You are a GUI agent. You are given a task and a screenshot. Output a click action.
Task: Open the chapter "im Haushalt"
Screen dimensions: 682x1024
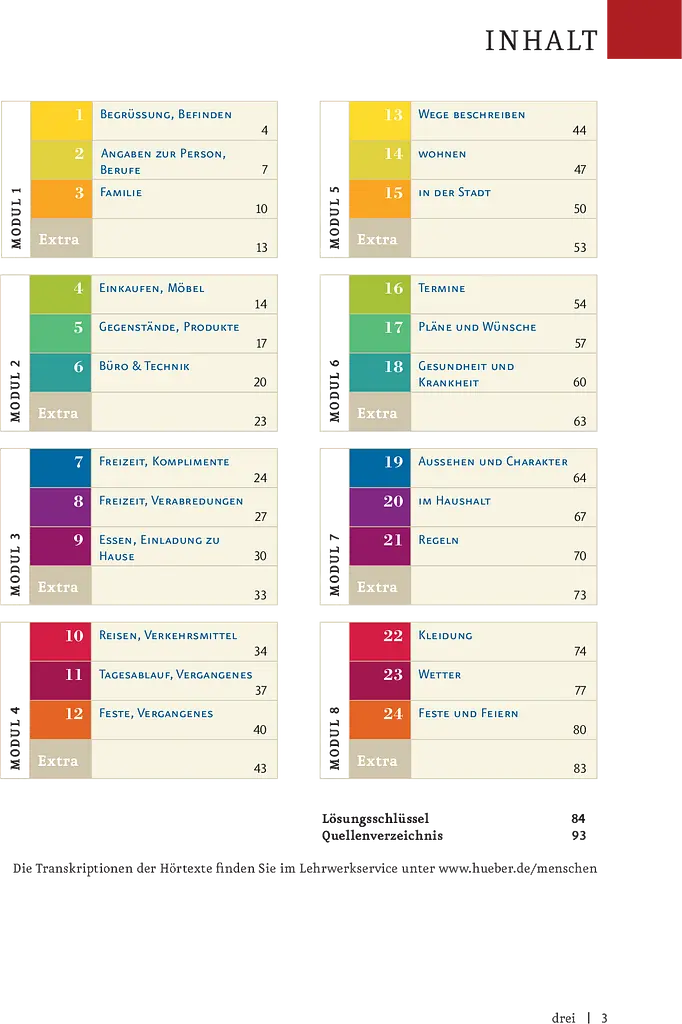455,501
